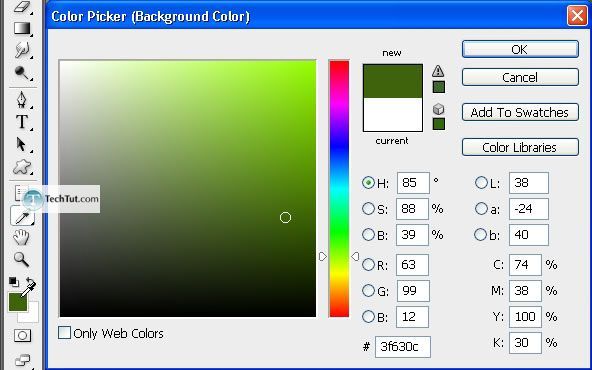The image size is (592, 370).
Task: Pick the in-gamut swatch below warning triangle
Action: pos(438,87)
